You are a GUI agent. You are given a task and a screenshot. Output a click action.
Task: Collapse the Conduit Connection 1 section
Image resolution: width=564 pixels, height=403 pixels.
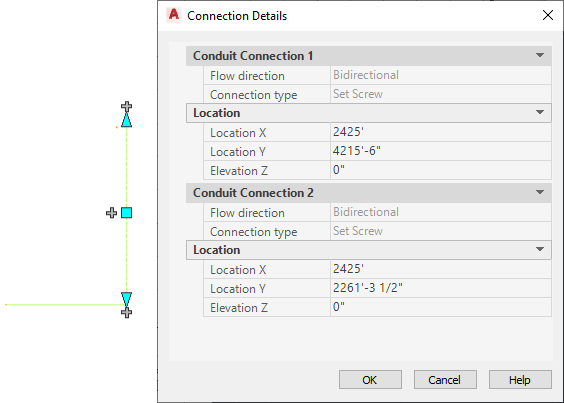pyautogui.click(x=540, y=55)
